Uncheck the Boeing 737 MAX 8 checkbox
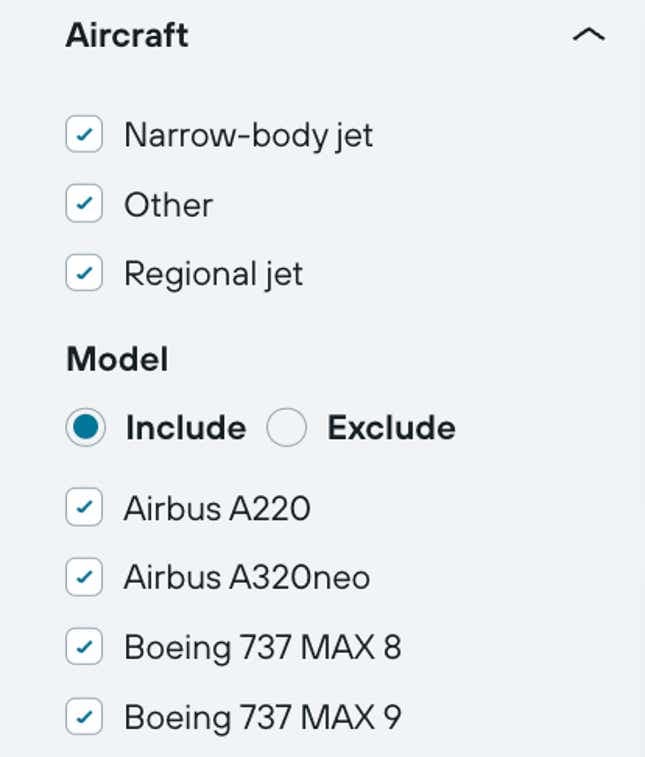Viewport: 645px width, 757px height. (x=84, y=647)
